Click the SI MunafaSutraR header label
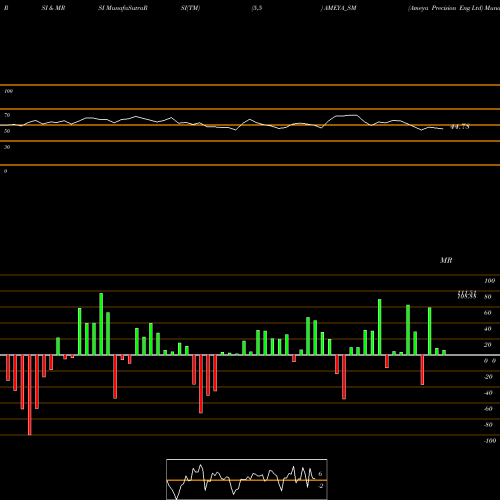500x500 pixels. coord(123,8)
